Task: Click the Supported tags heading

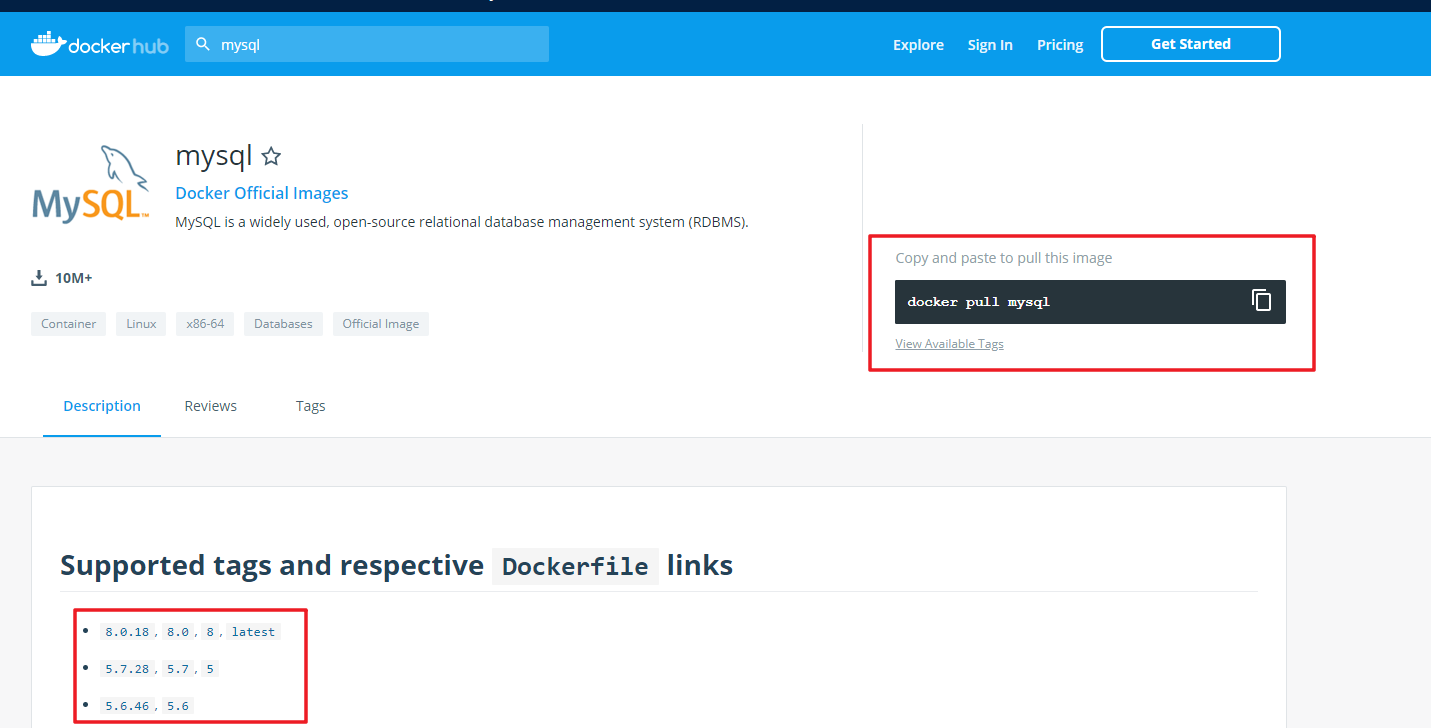Action: tap(396, 566)
